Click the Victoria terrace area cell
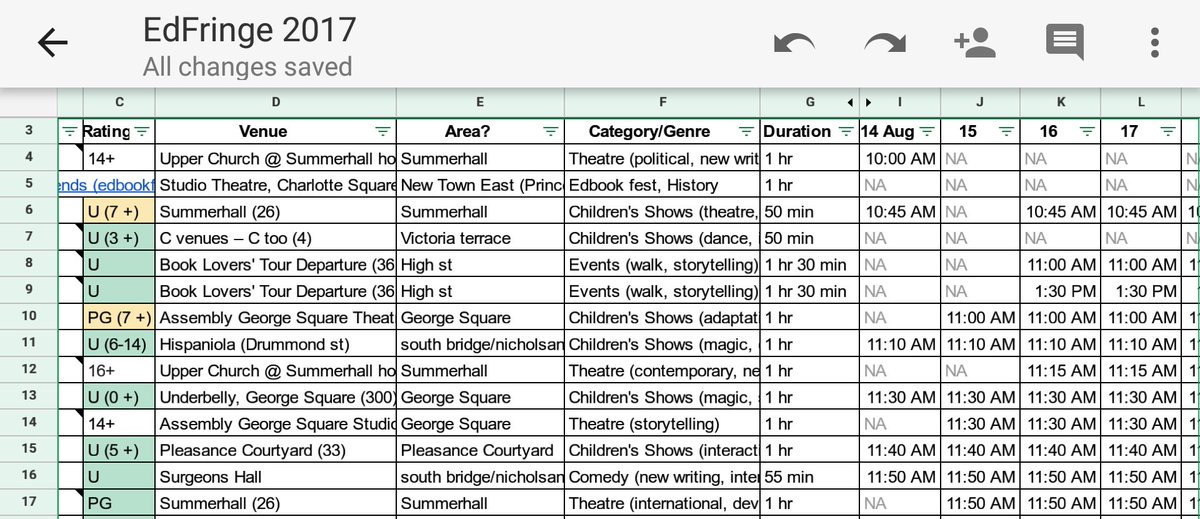The width and height of the screenshot is (1200, 519). [480, 238]
